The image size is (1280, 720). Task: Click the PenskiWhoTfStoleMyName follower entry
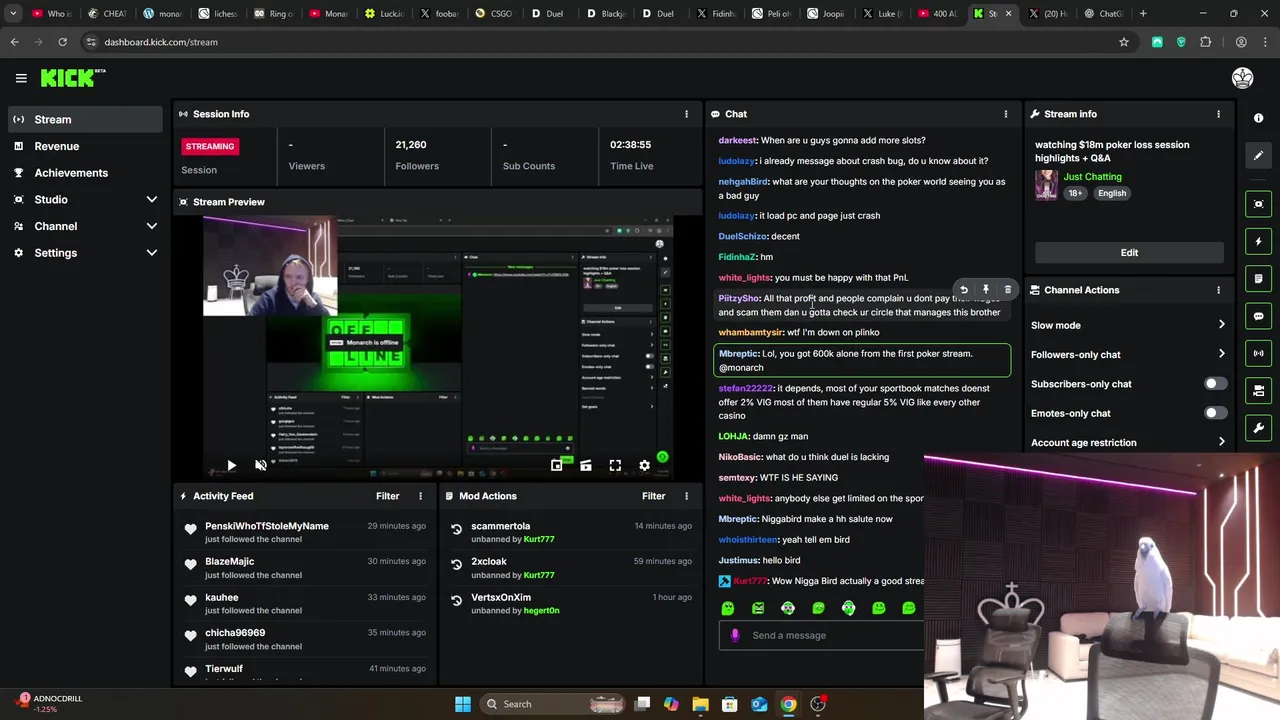point(305,532)
